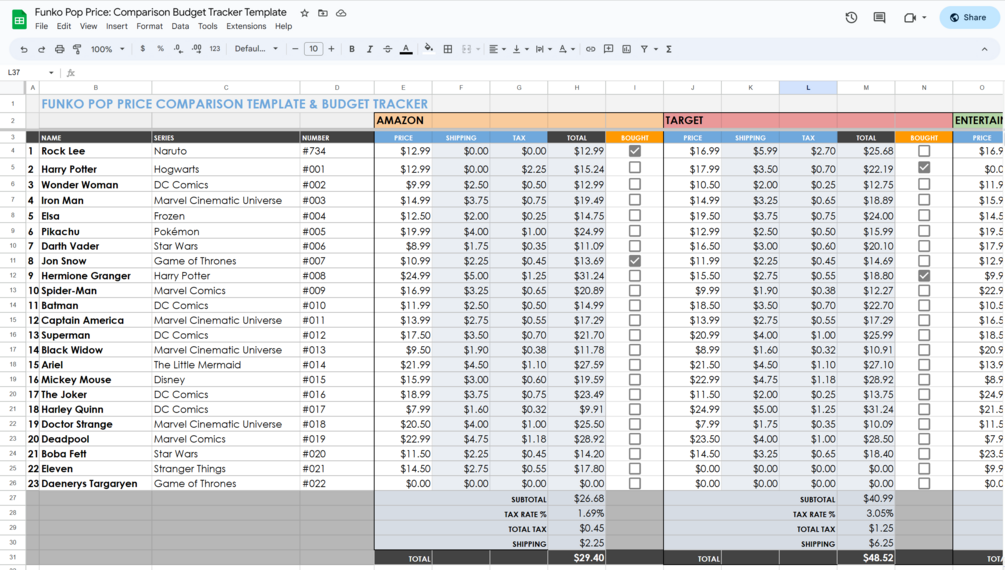Check Amazon Bought box for Deadpool
The height and width of the screenshot is (570, 1005).
pyautogui.click(x=635, y=439)
